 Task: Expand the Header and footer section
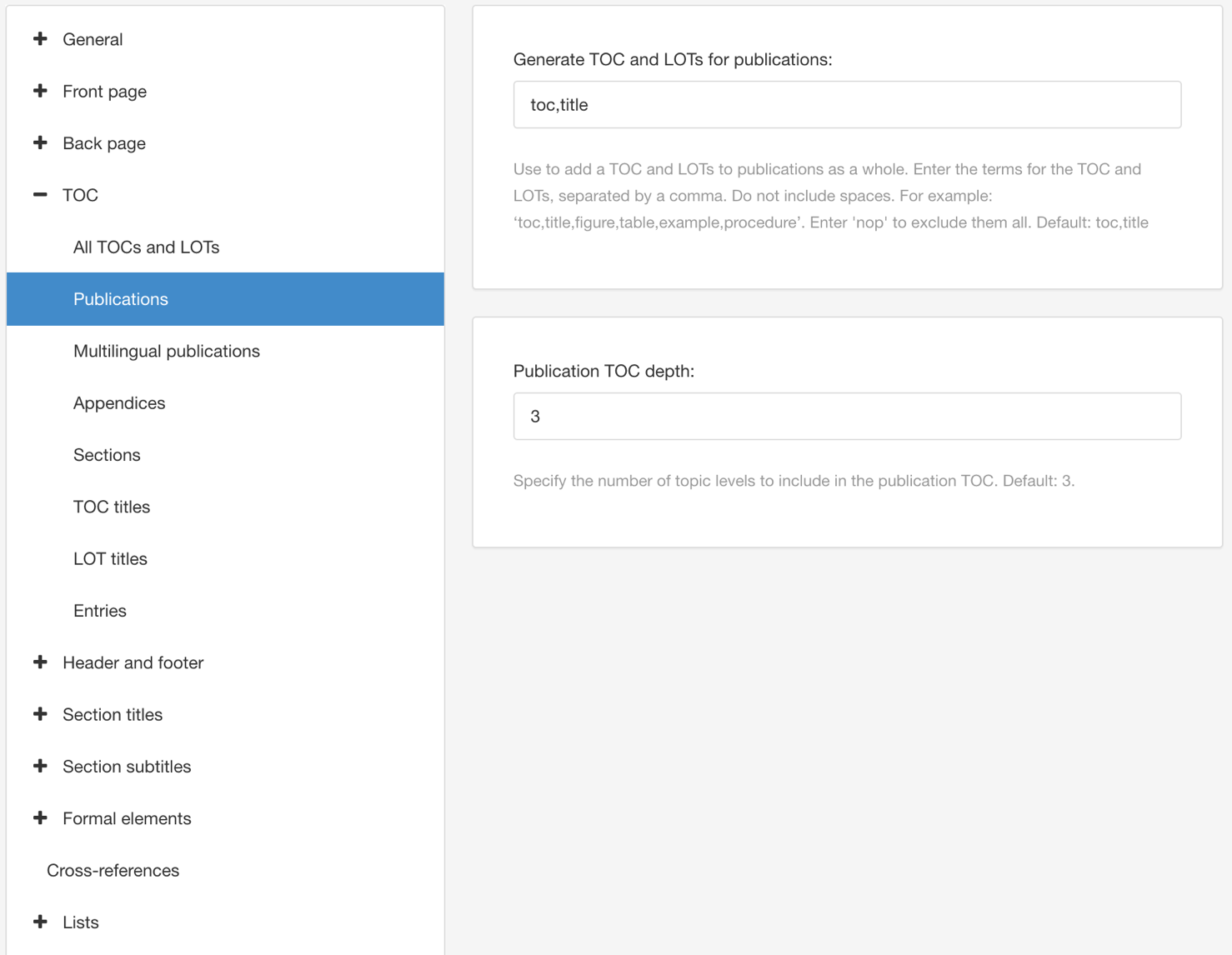[40, 662]
